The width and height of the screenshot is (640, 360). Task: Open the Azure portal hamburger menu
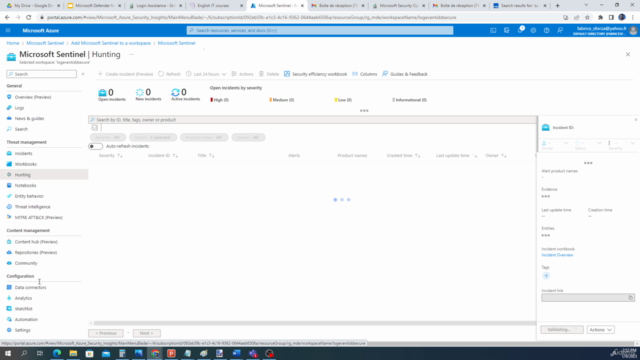coord(8,31)
